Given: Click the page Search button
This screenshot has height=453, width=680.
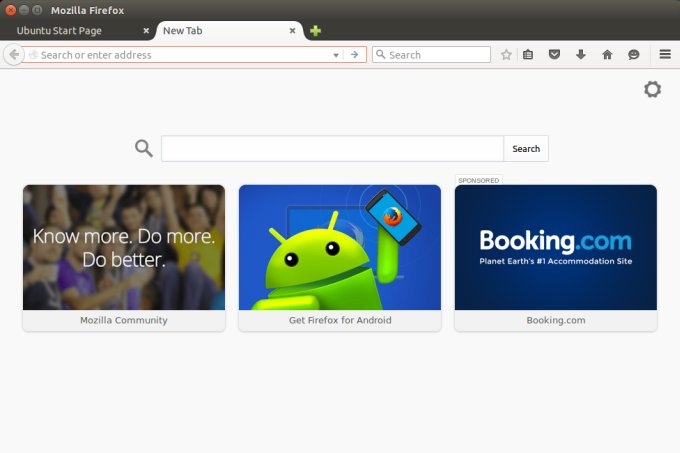Looking at the screenshot, I should [526, 149].
